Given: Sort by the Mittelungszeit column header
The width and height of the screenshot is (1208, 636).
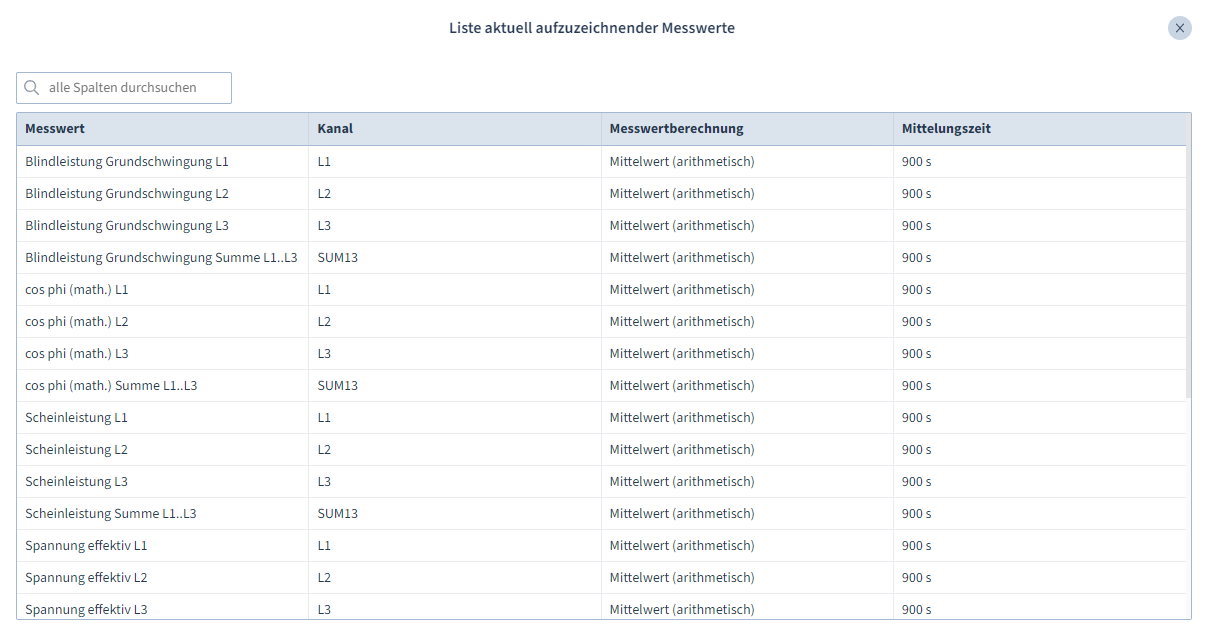Looking at the screenshot, I should [x=941, y=128].
